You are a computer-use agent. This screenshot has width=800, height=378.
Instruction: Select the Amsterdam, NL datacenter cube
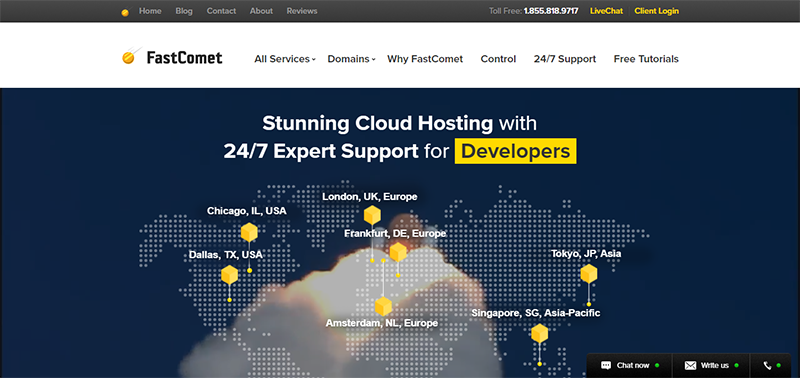pyautogui.click(x=383, y=307)
